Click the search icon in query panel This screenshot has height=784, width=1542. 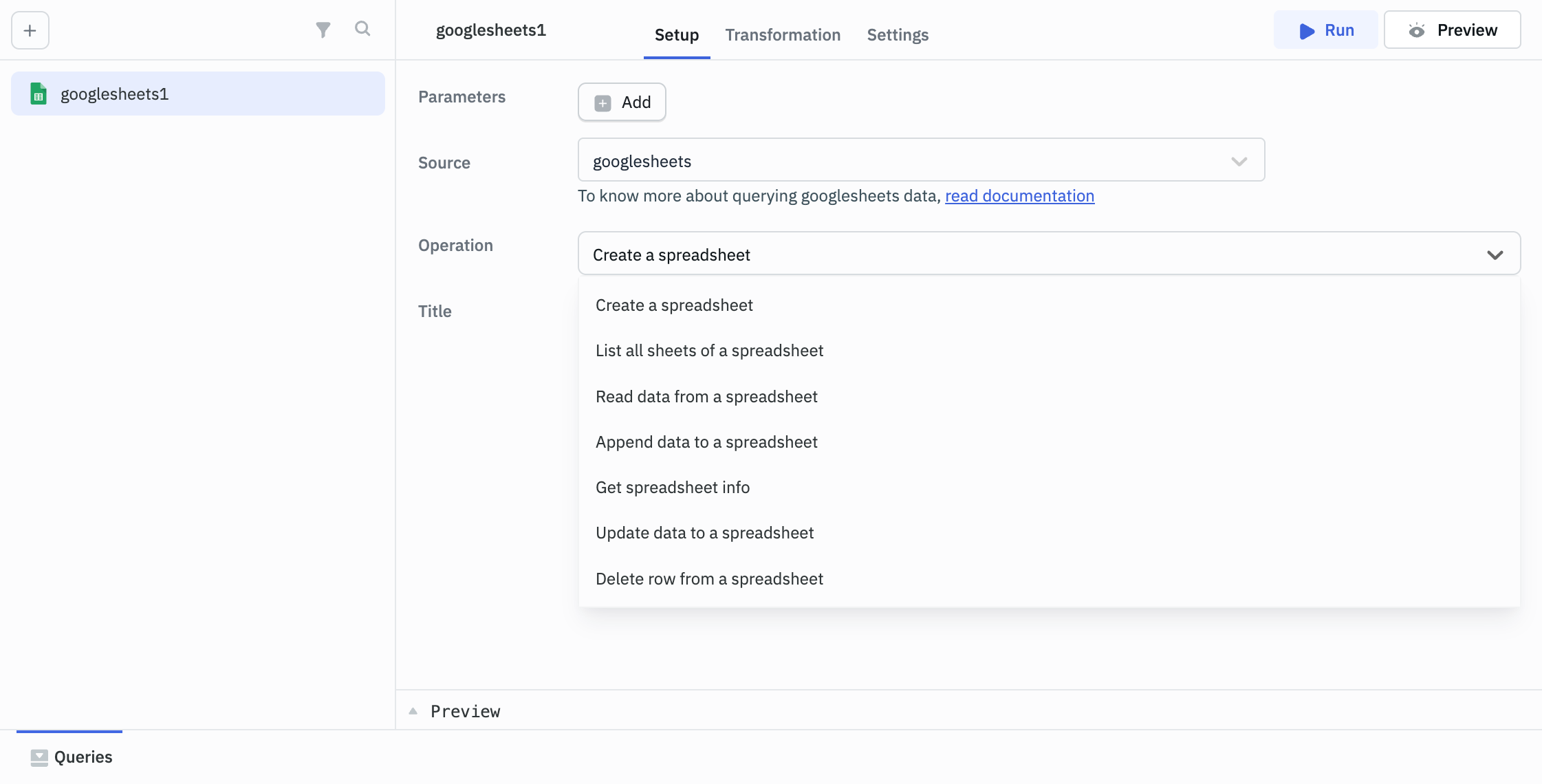click(x=363, y=30)
